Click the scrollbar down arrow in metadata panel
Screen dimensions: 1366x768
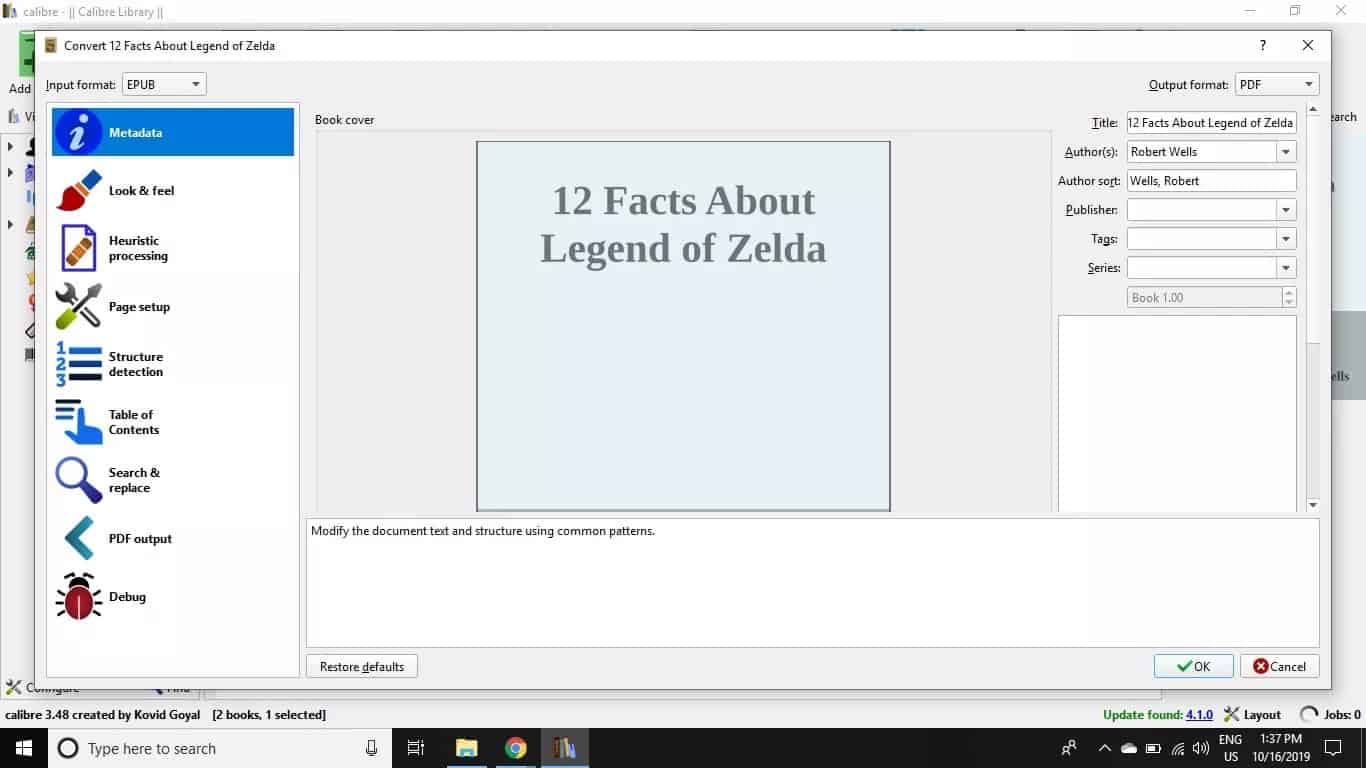1314,505
